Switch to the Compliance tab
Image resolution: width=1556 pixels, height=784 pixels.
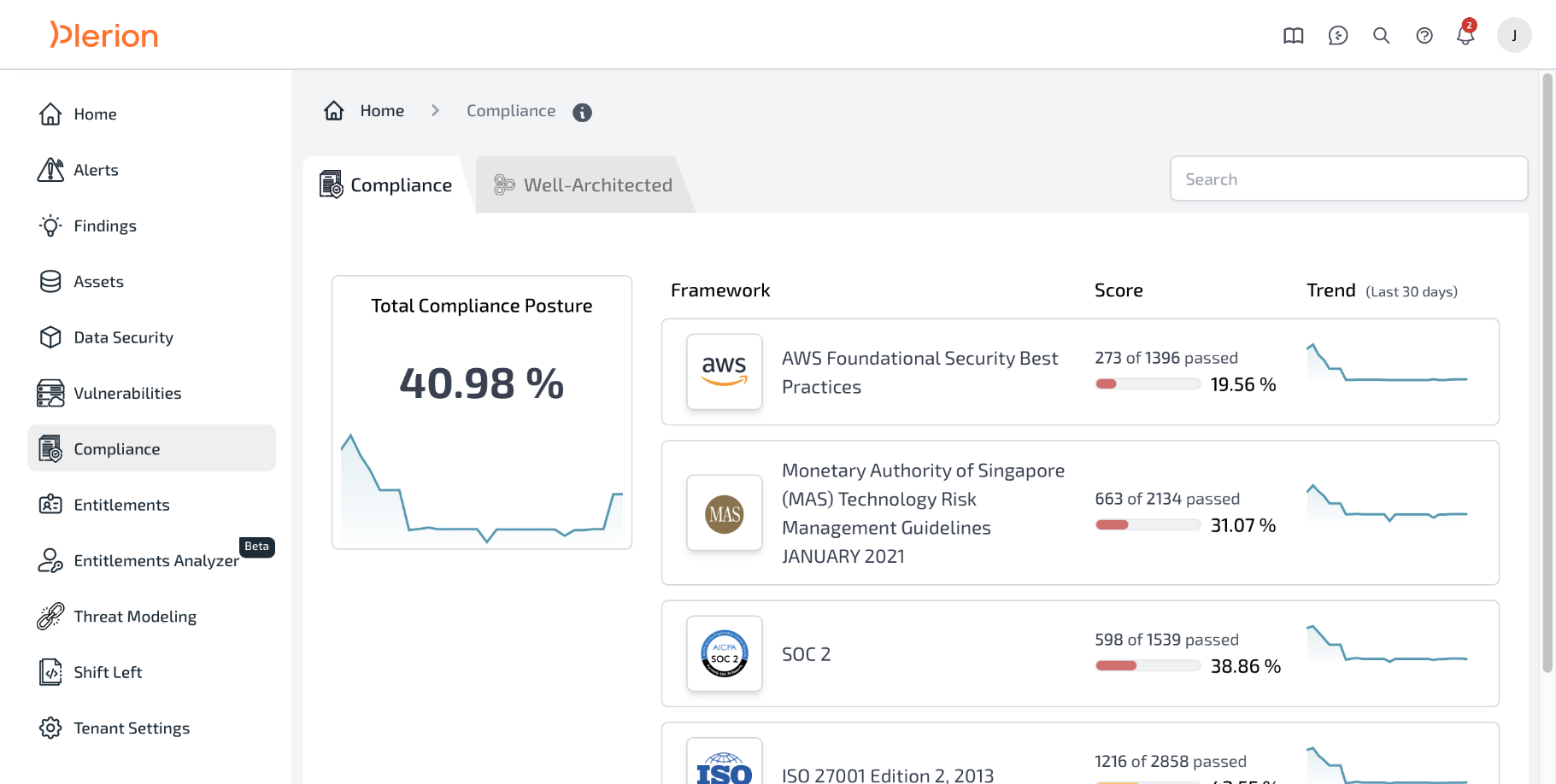coord(386,184)
